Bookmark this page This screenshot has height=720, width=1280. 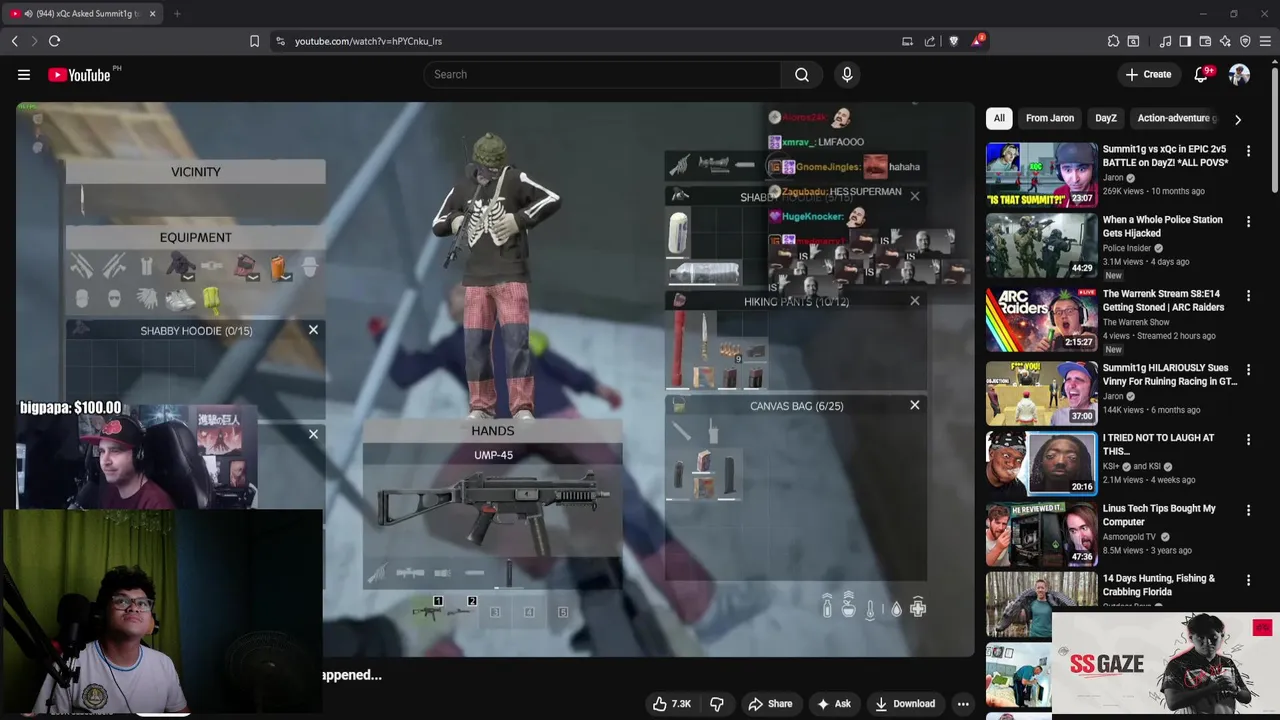click(x=254, y=41)
